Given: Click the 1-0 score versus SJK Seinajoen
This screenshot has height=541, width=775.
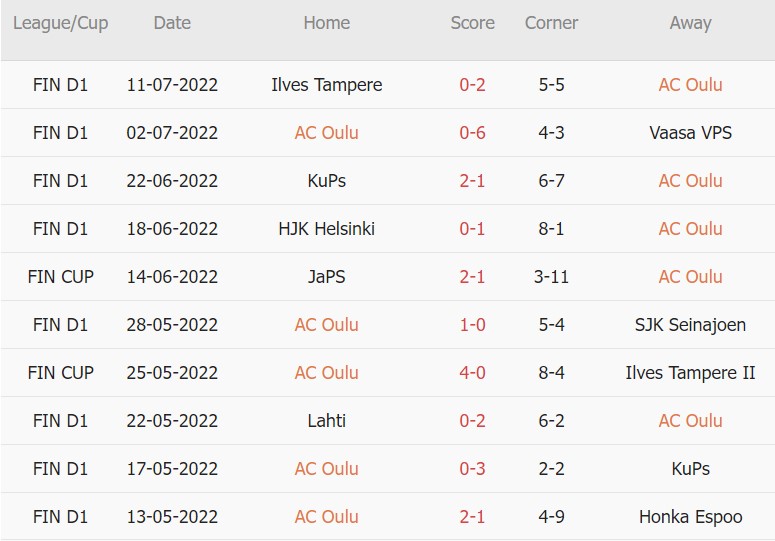Looking at the screenshot, I should [472, 325].
